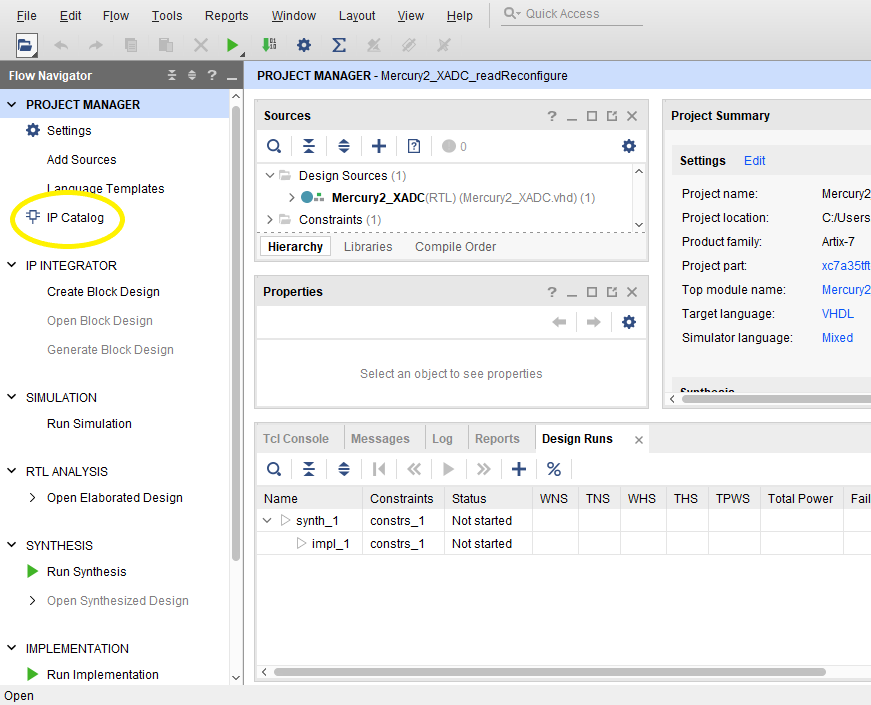Click the Delete X toolbar icon

click(201, 45)
